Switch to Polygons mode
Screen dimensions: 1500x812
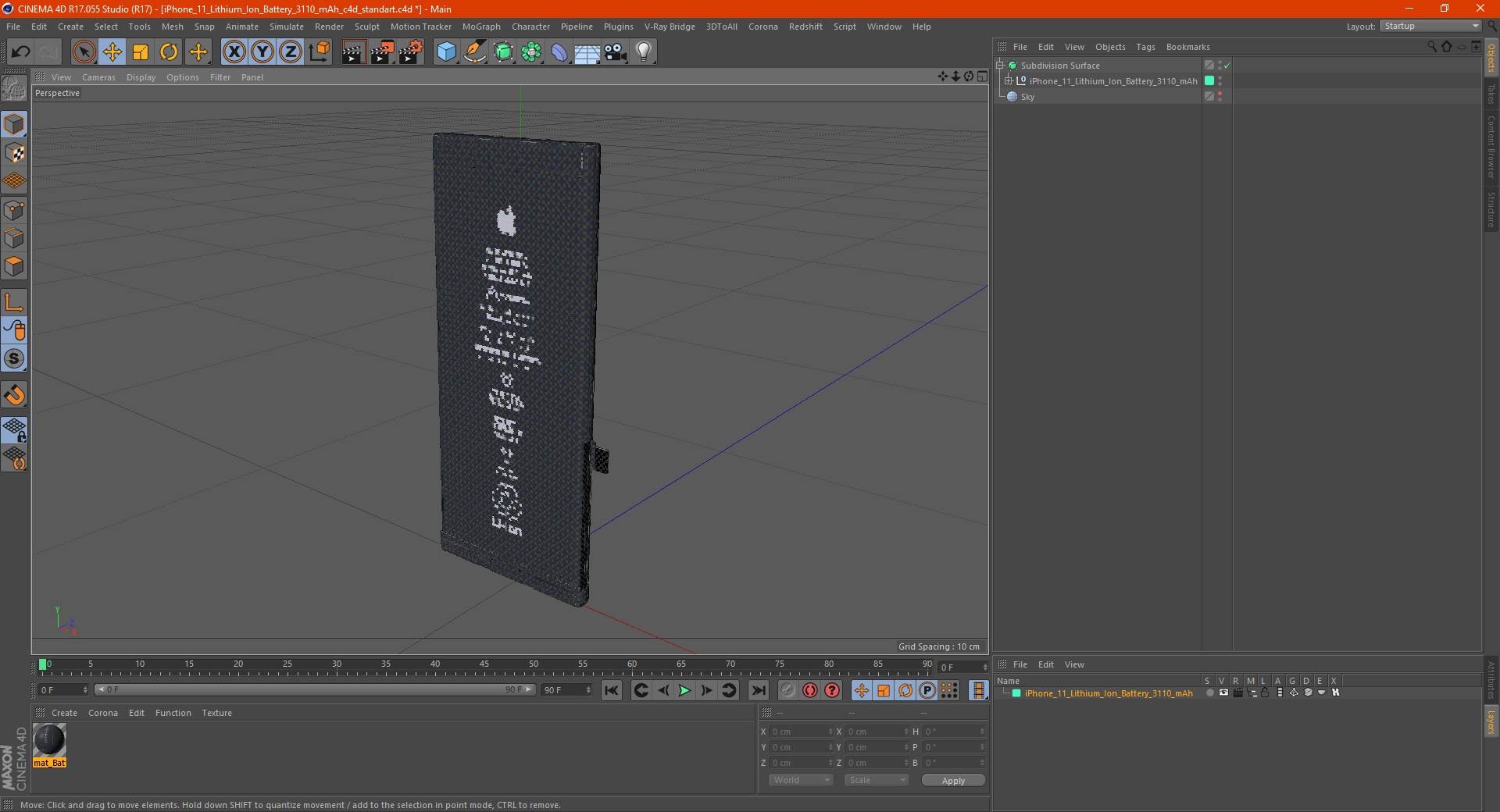(x=15, y=266)
